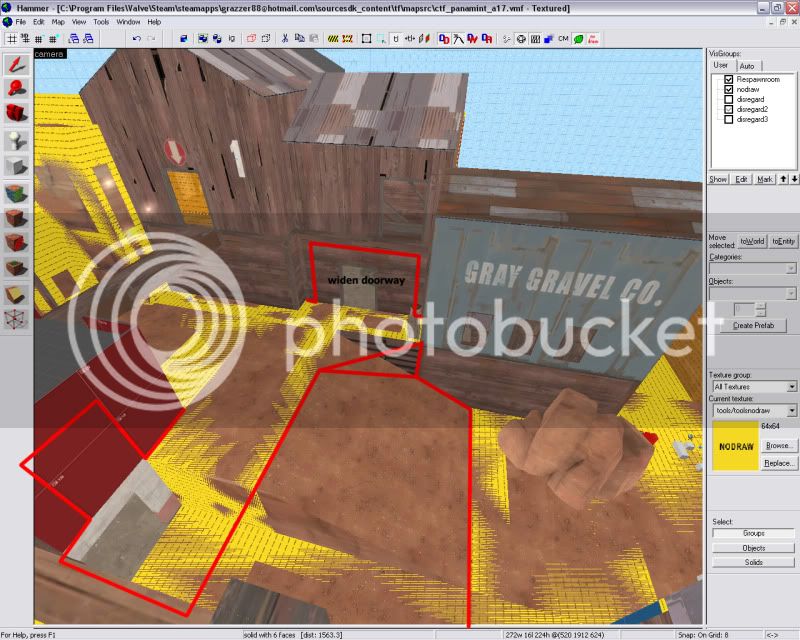The height and width of the screenshot is (640, 800).
Task: Open the File menu
Action: click(20, 22)
